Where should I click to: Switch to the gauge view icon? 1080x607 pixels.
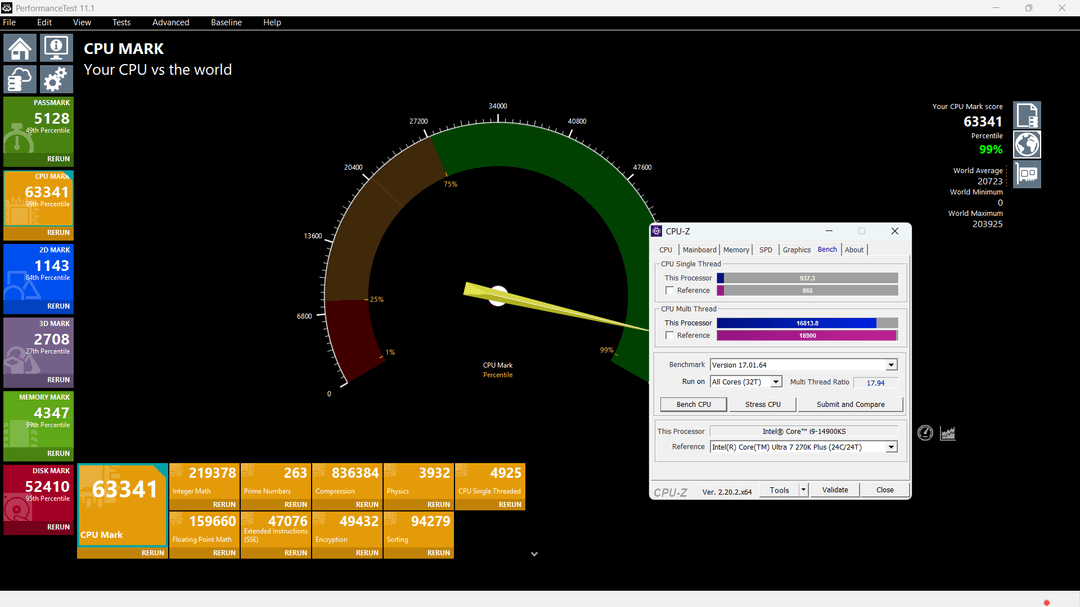(x=925, y=433)
